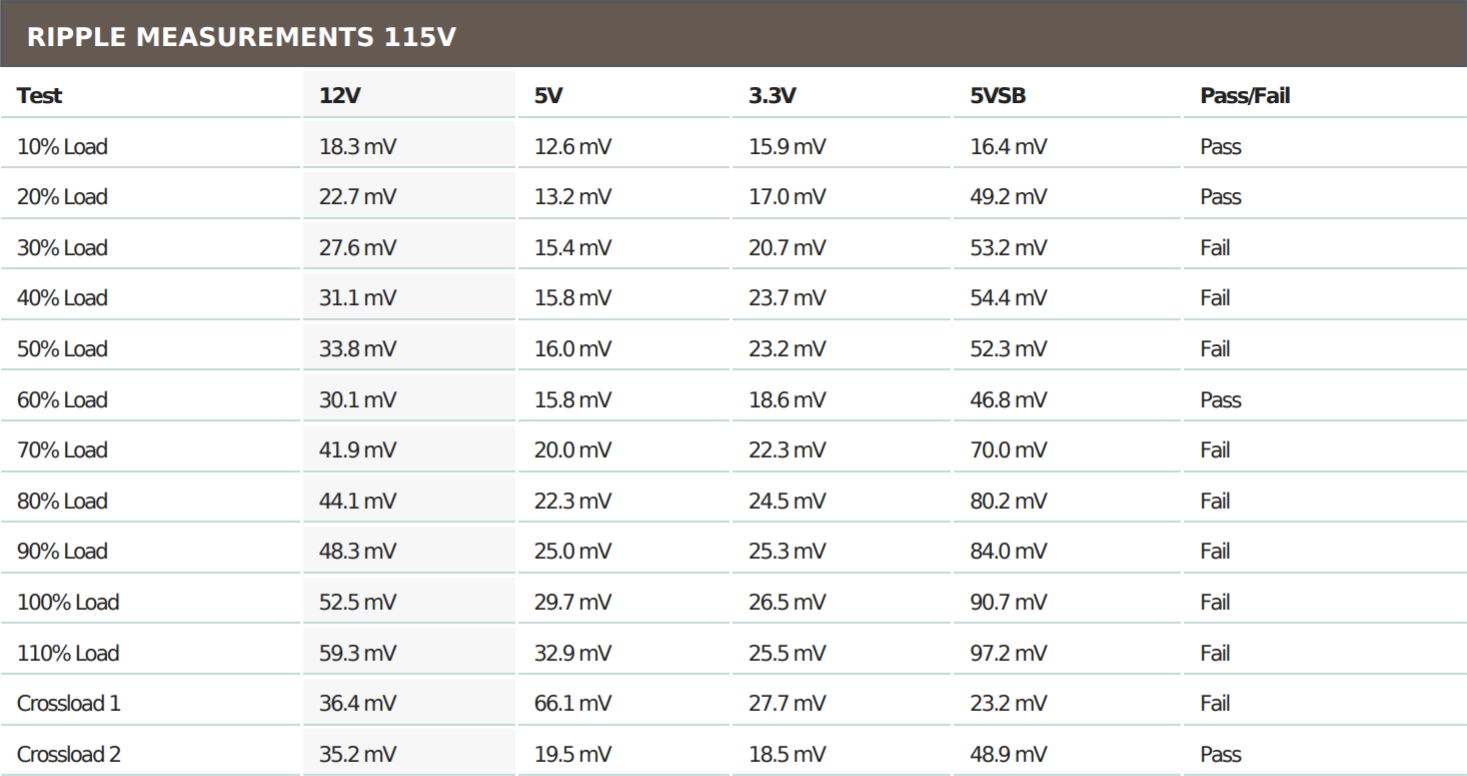Click the 48.3 mV value for 90% Load
The width and height of the screenshot is (1467, 776).
(358, 551)
